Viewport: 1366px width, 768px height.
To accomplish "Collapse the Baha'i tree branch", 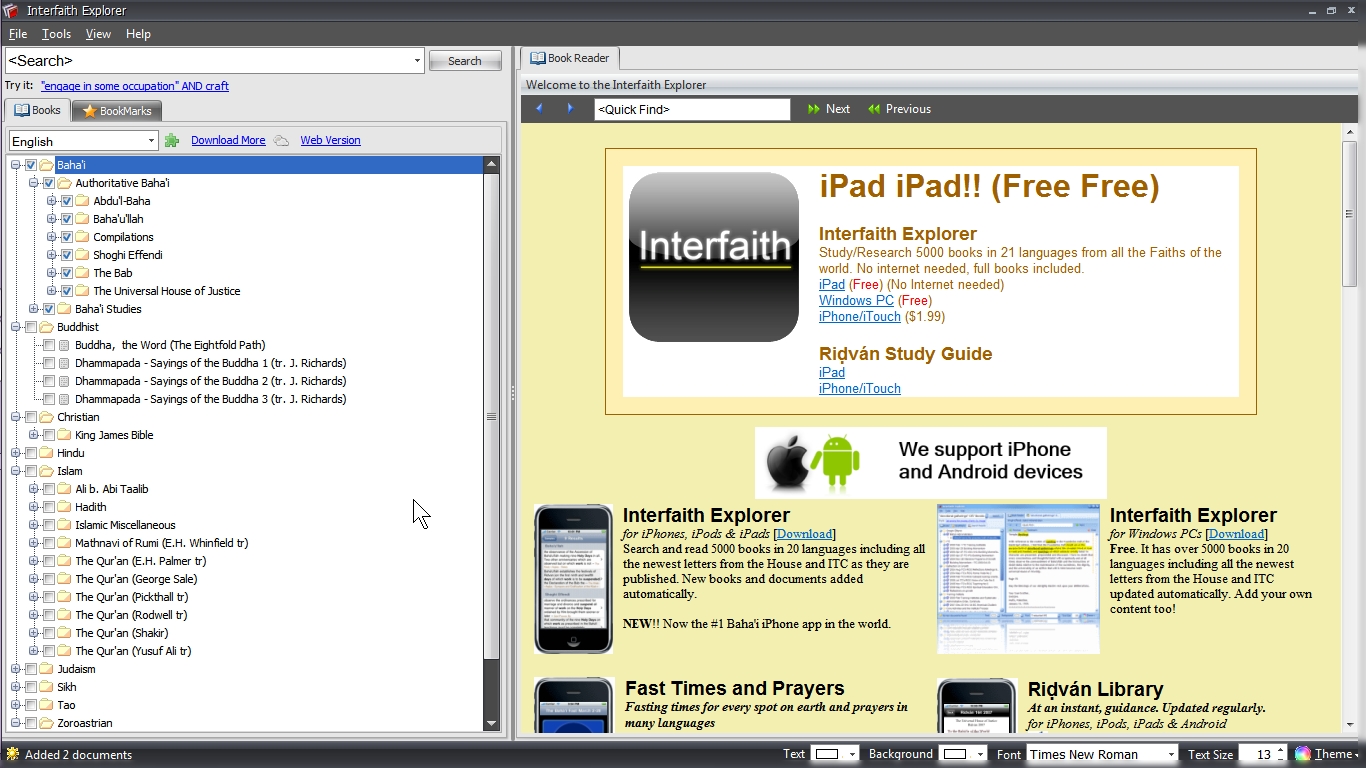I will pyautogui.click(x=16, y=164).
